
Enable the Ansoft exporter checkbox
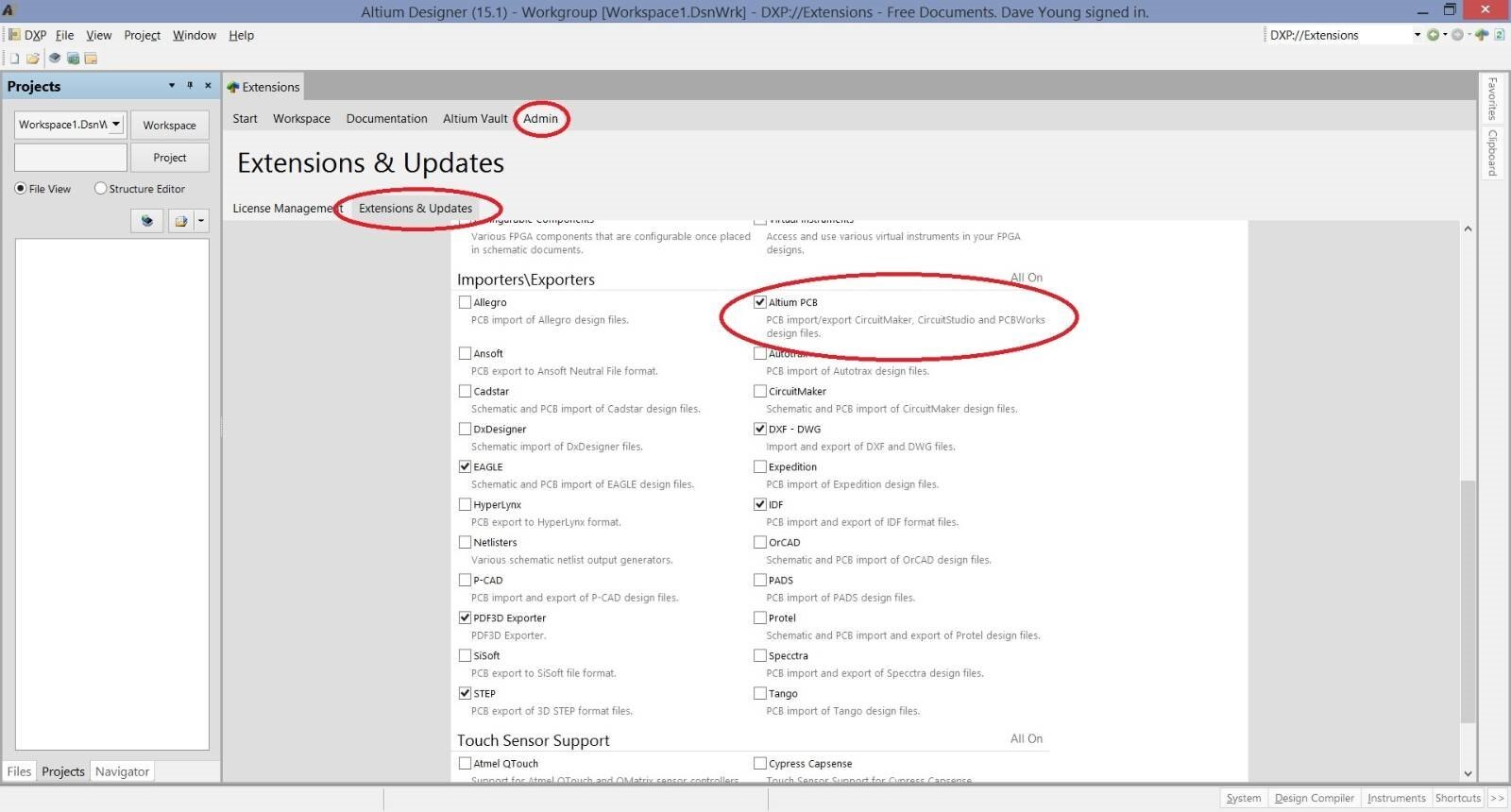point(465,353)
